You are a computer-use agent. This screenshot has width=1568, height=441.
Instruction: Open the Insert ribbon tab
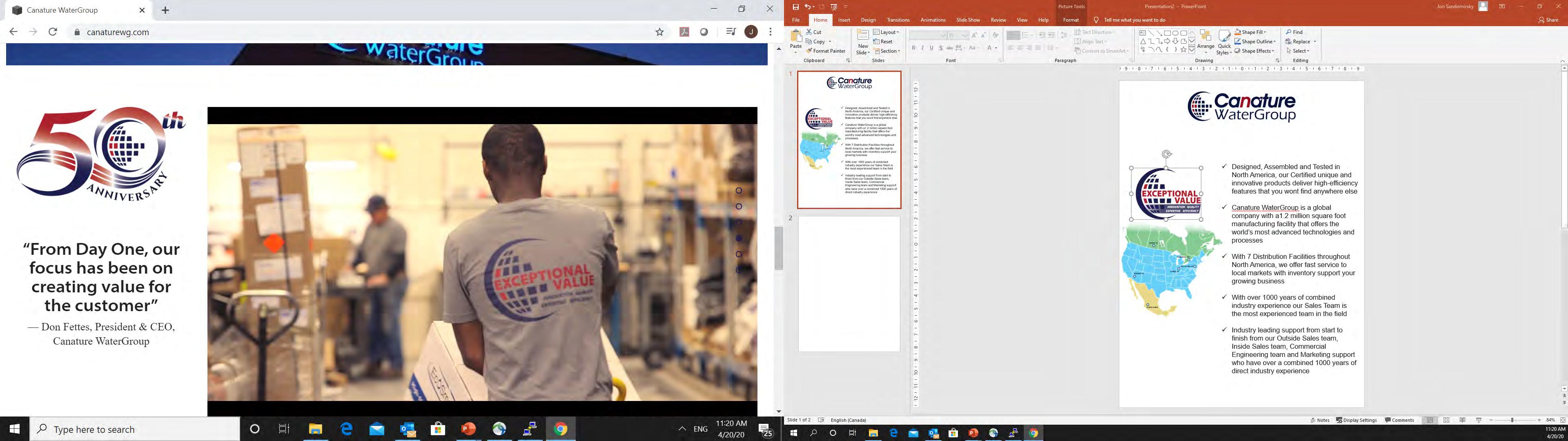[x=844, y=20]
